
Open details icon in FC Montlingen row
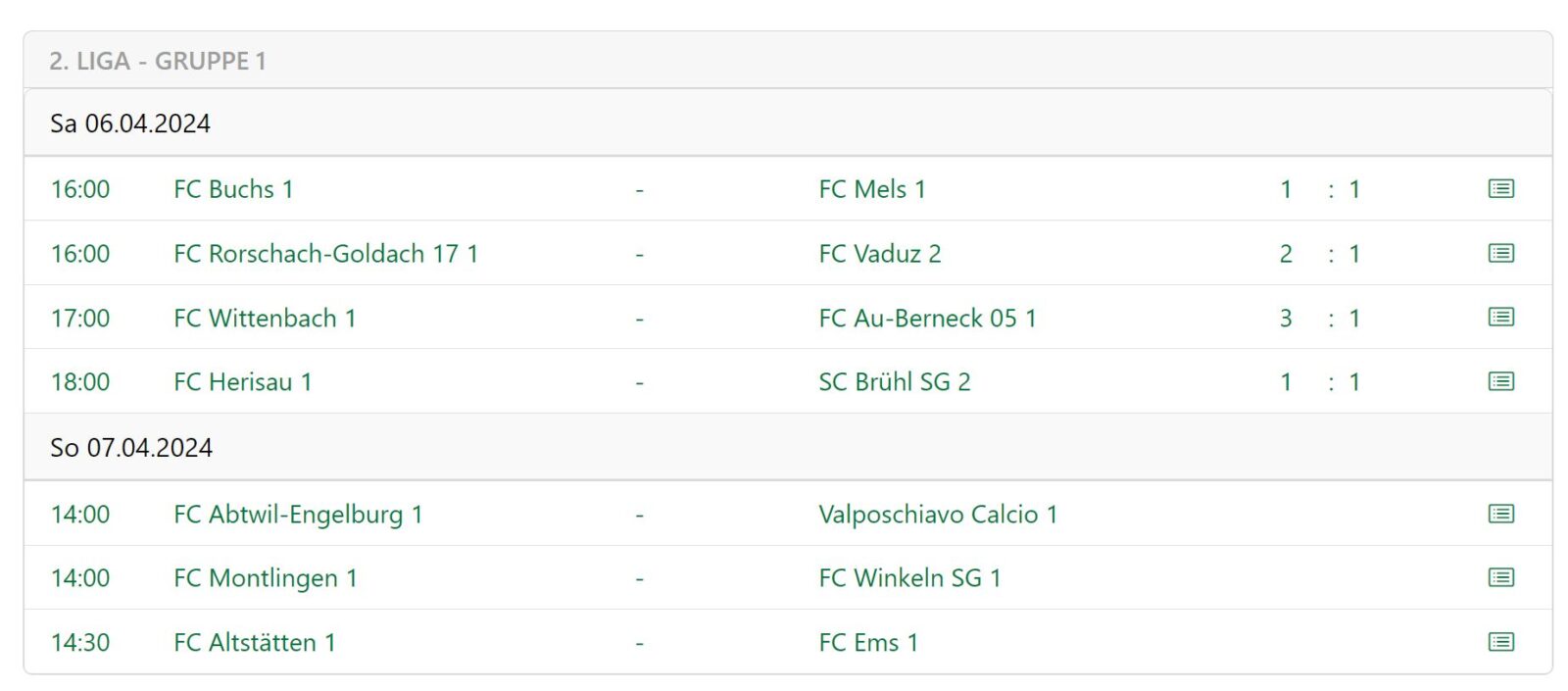(1500, 577)
